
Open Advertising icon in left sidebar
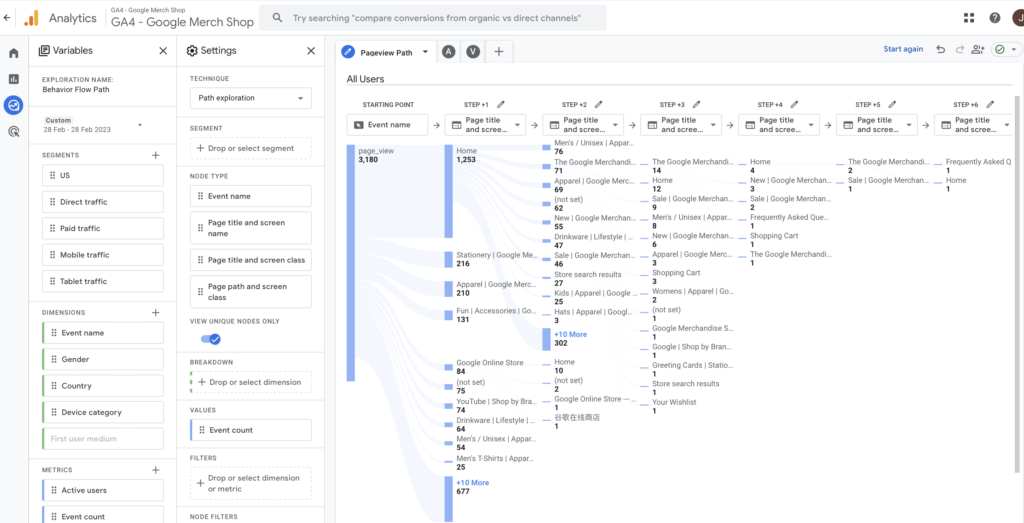pyautogui.click(x=14, y=131)
